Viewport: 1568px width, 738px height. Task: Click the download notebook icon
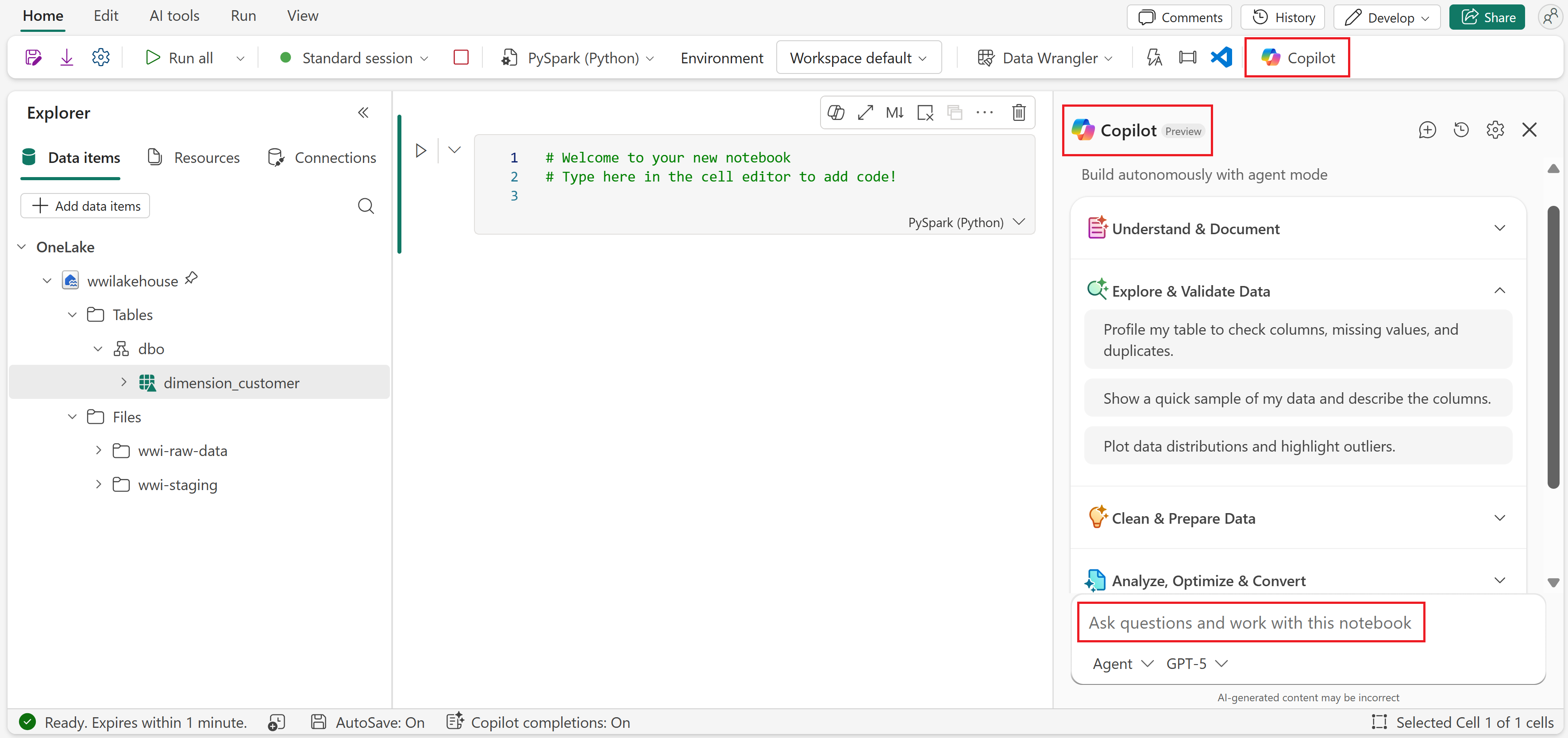tap(66, 58)
